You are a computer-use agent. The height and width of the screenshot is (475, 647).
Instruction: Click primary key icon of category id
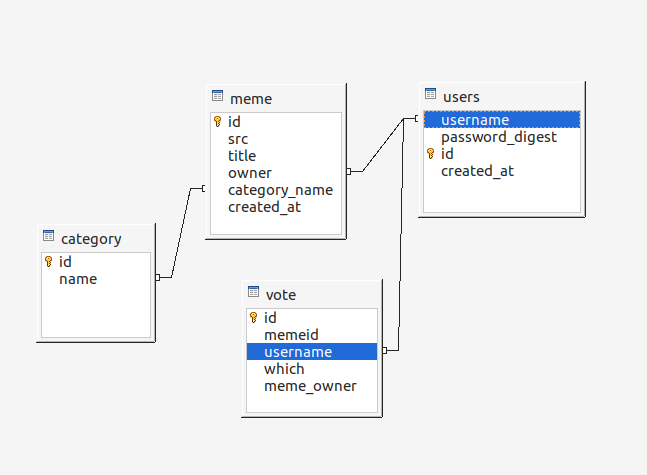pyautogui.click(x=48, y=262)
